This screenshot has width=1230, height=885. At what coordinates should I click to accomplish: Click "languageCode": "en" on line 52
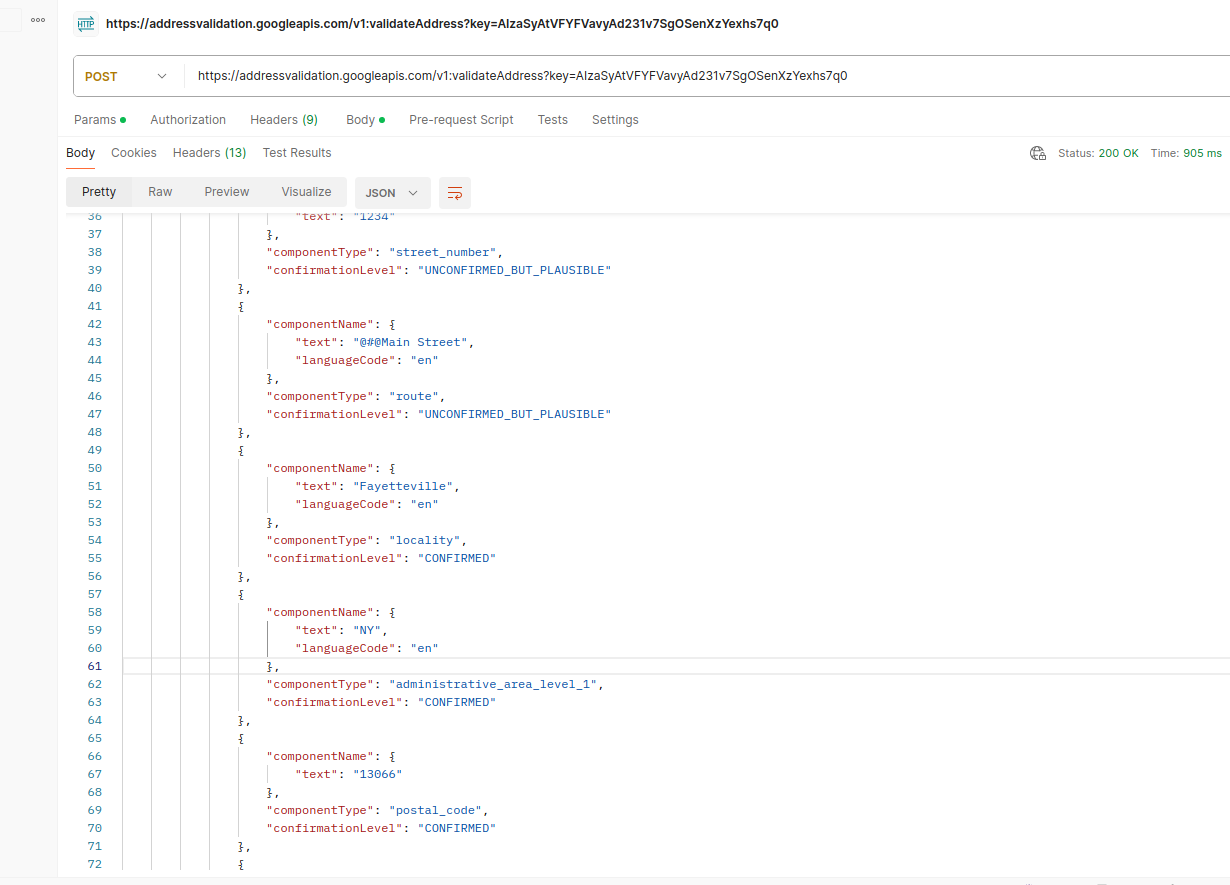(x=367, y=504)
